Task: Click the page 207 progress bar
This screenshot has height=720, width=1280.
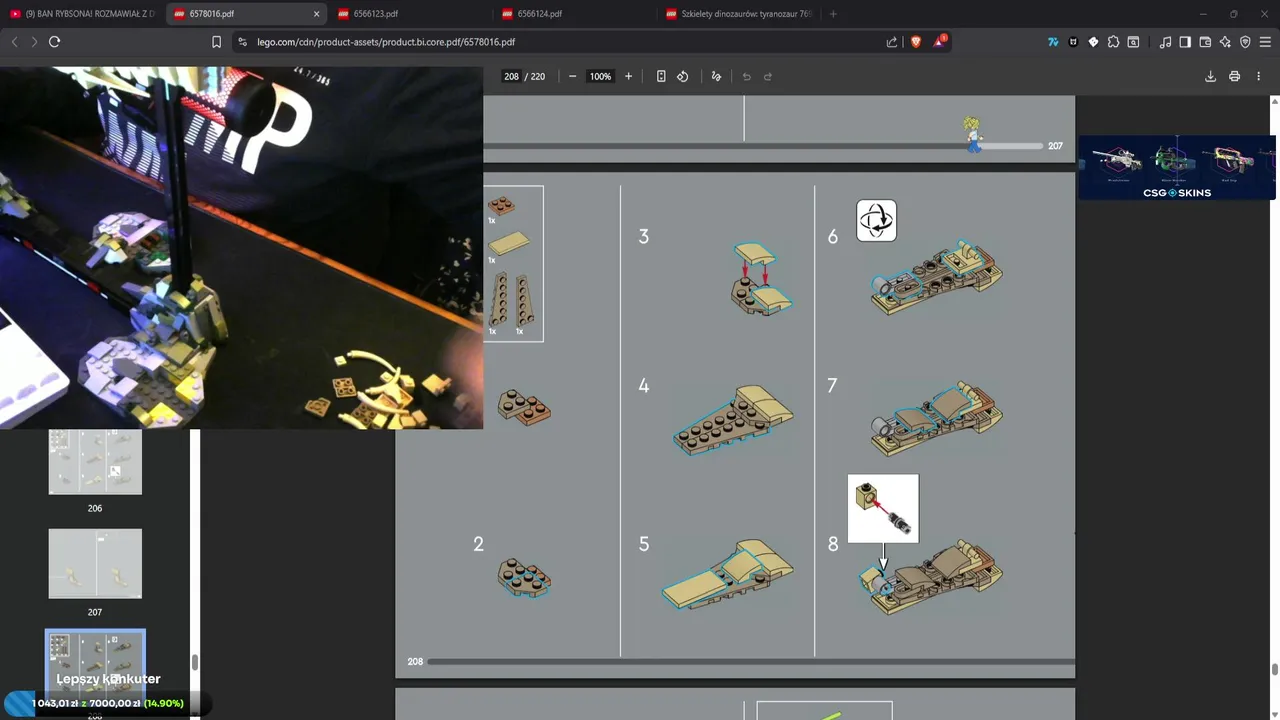Action: pyautogui.click(x=765, y=146)
